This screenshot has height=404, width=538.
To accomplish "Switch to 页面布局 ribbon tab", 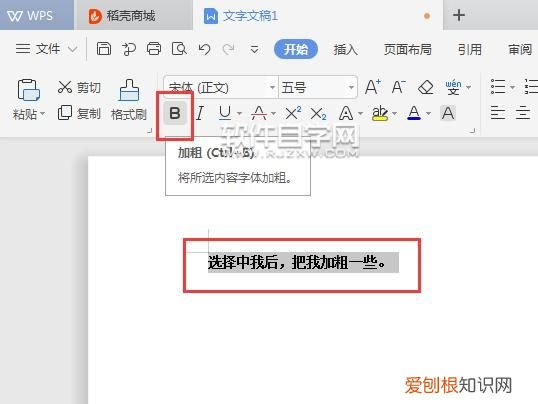I will [x=407, y=49].
